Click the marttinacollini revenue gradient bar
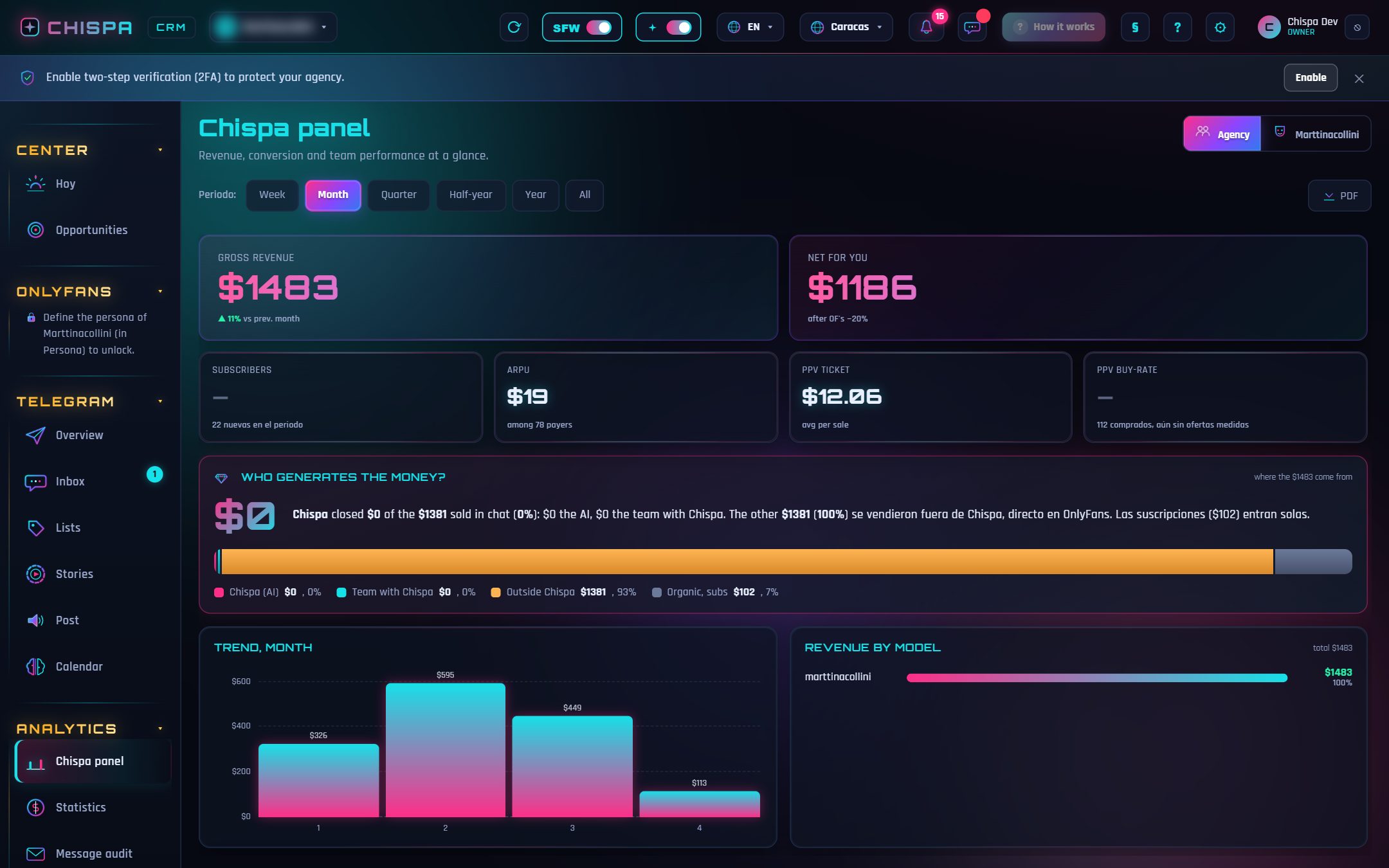 click(x=1097, y=678)
